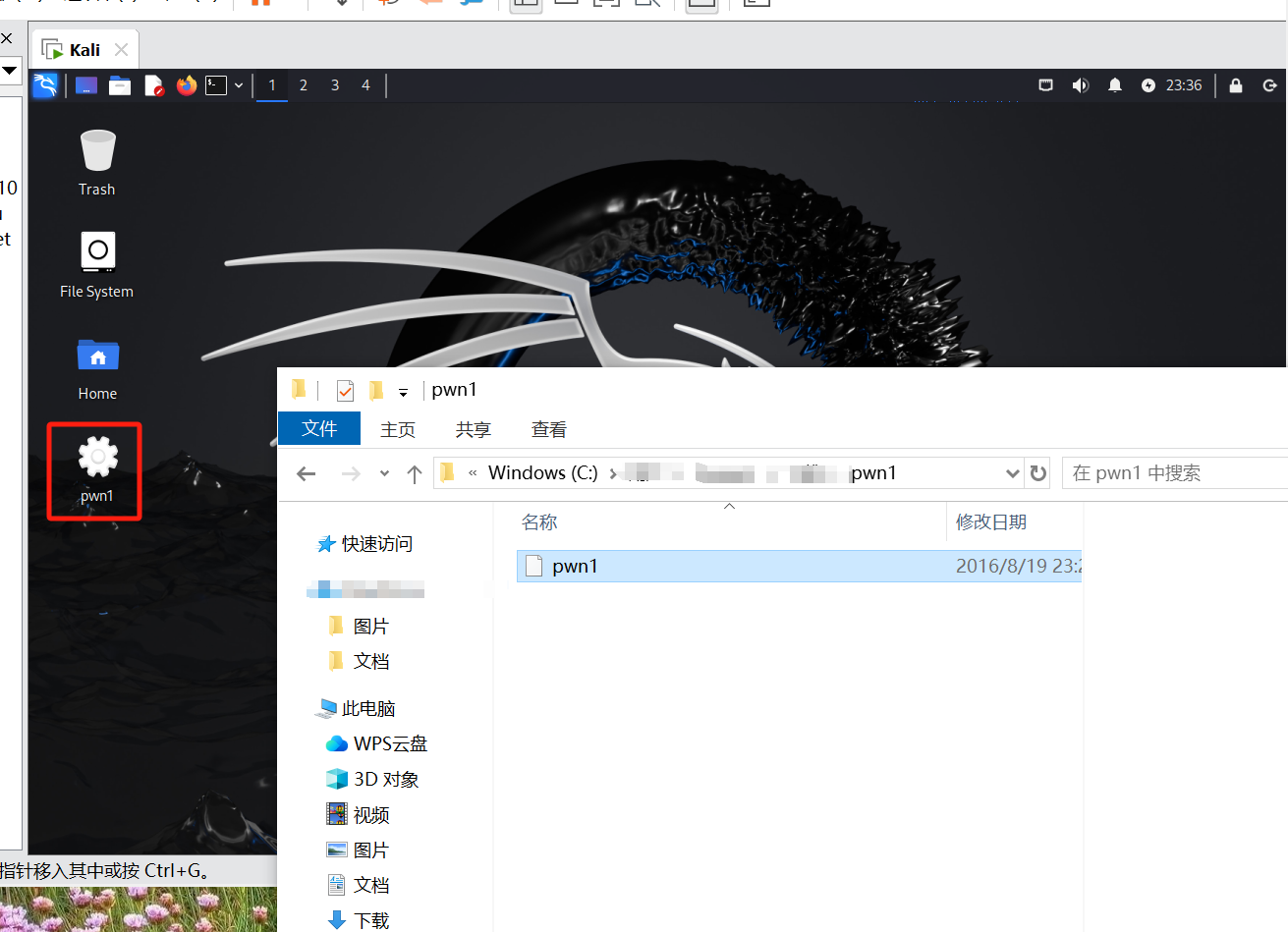
Task: Switch to workspace 2
Action: coord(304,85)
